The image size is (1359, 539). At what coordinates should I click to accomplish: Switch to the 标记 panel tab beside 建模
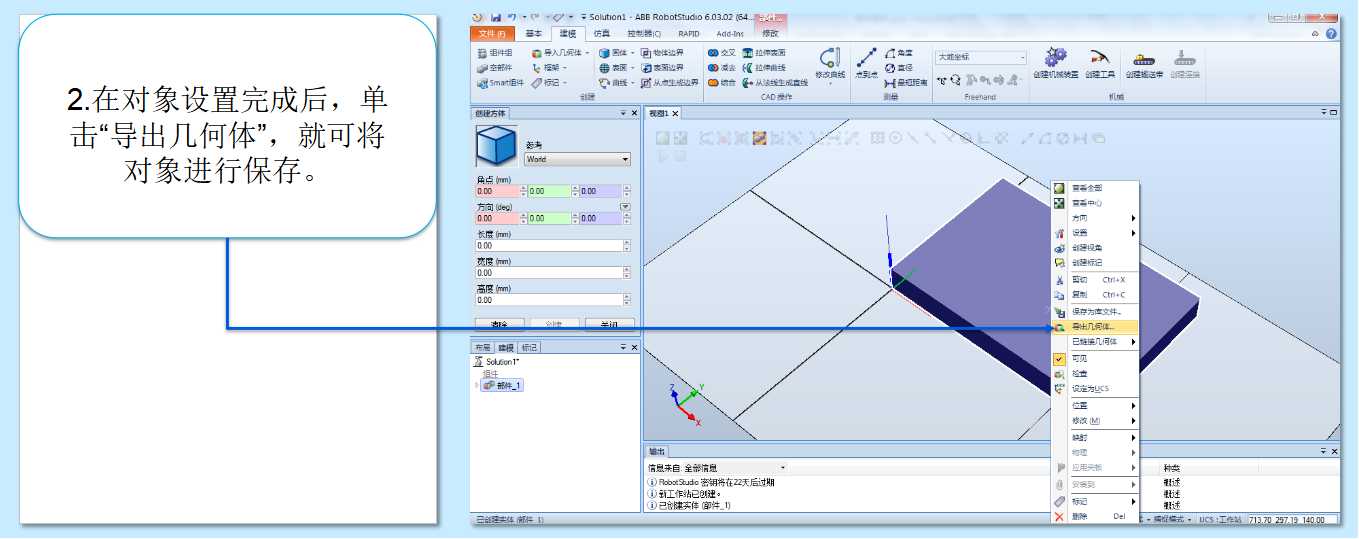[529, 347]
